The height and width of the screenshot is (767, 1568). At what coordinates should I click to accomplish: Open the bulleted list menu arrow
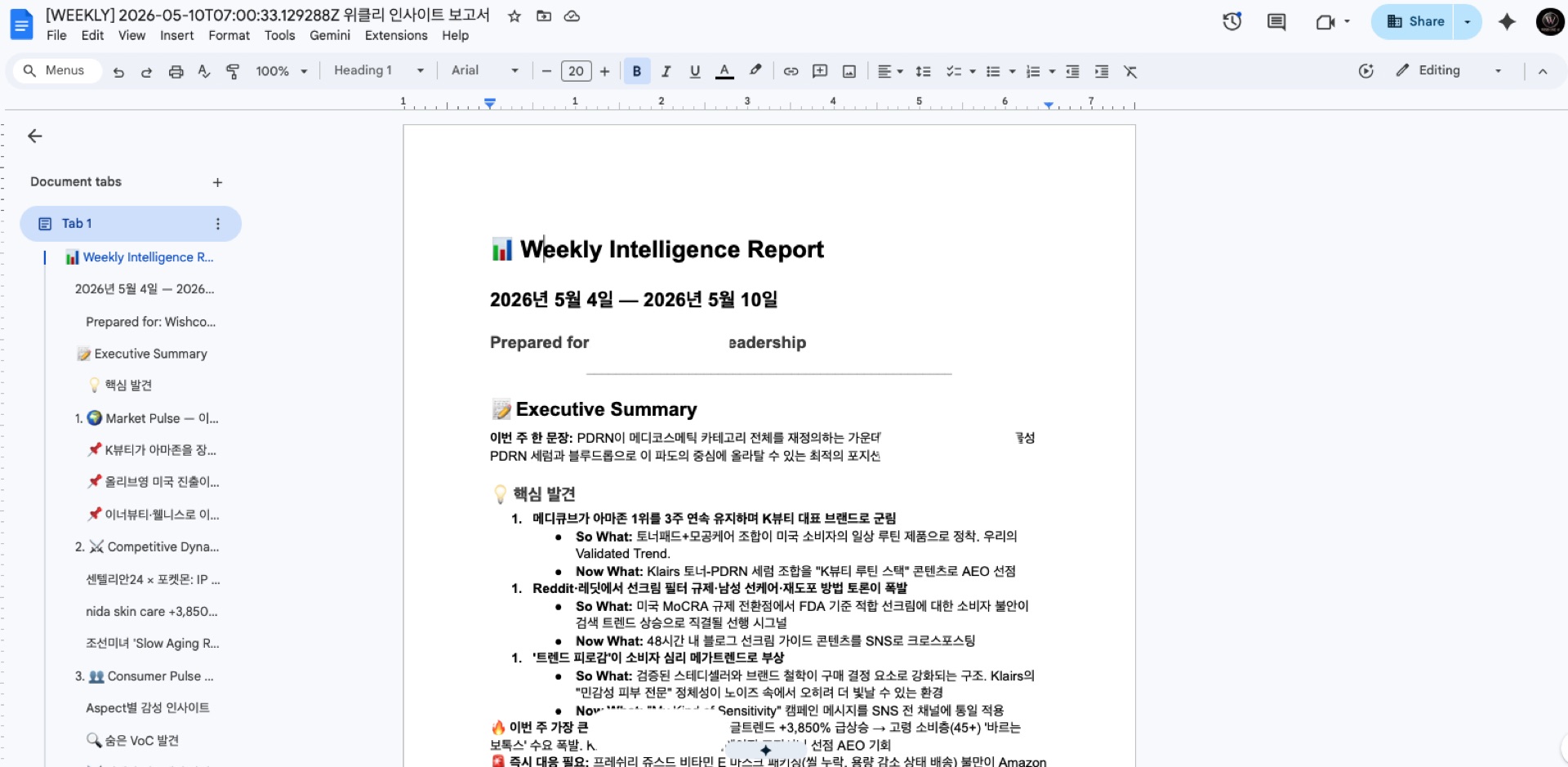coord(1013,71)
